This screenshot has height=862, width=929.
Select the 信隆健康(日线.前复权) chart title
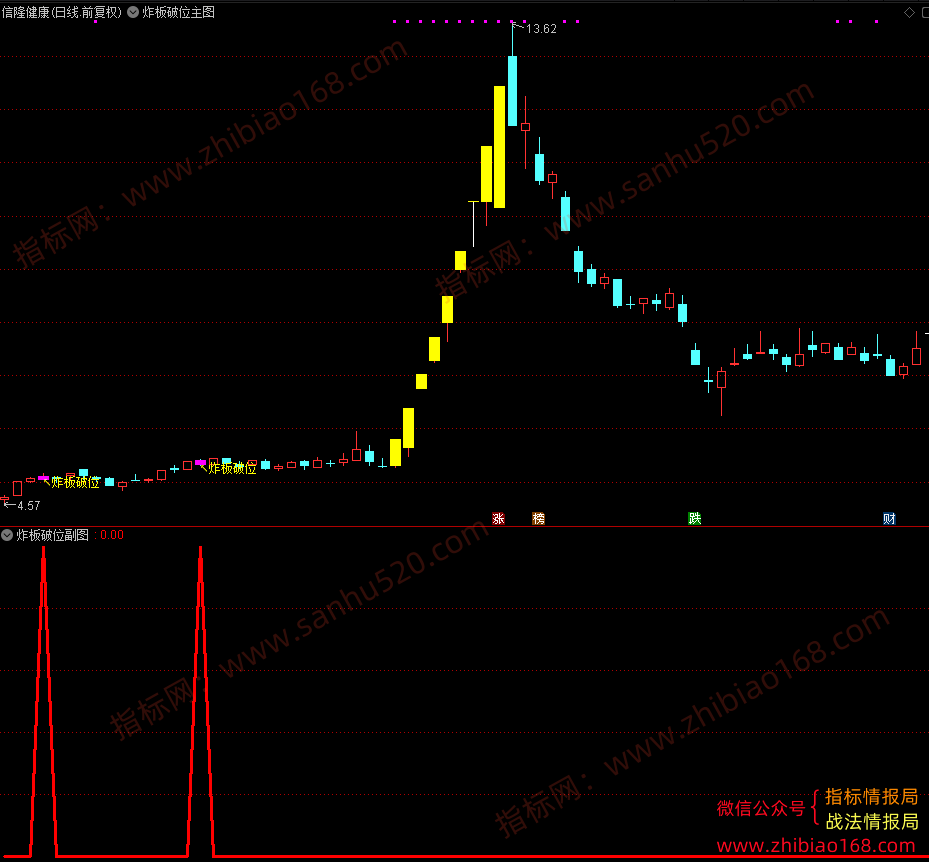pyautogui.click(x=62, y=12)
